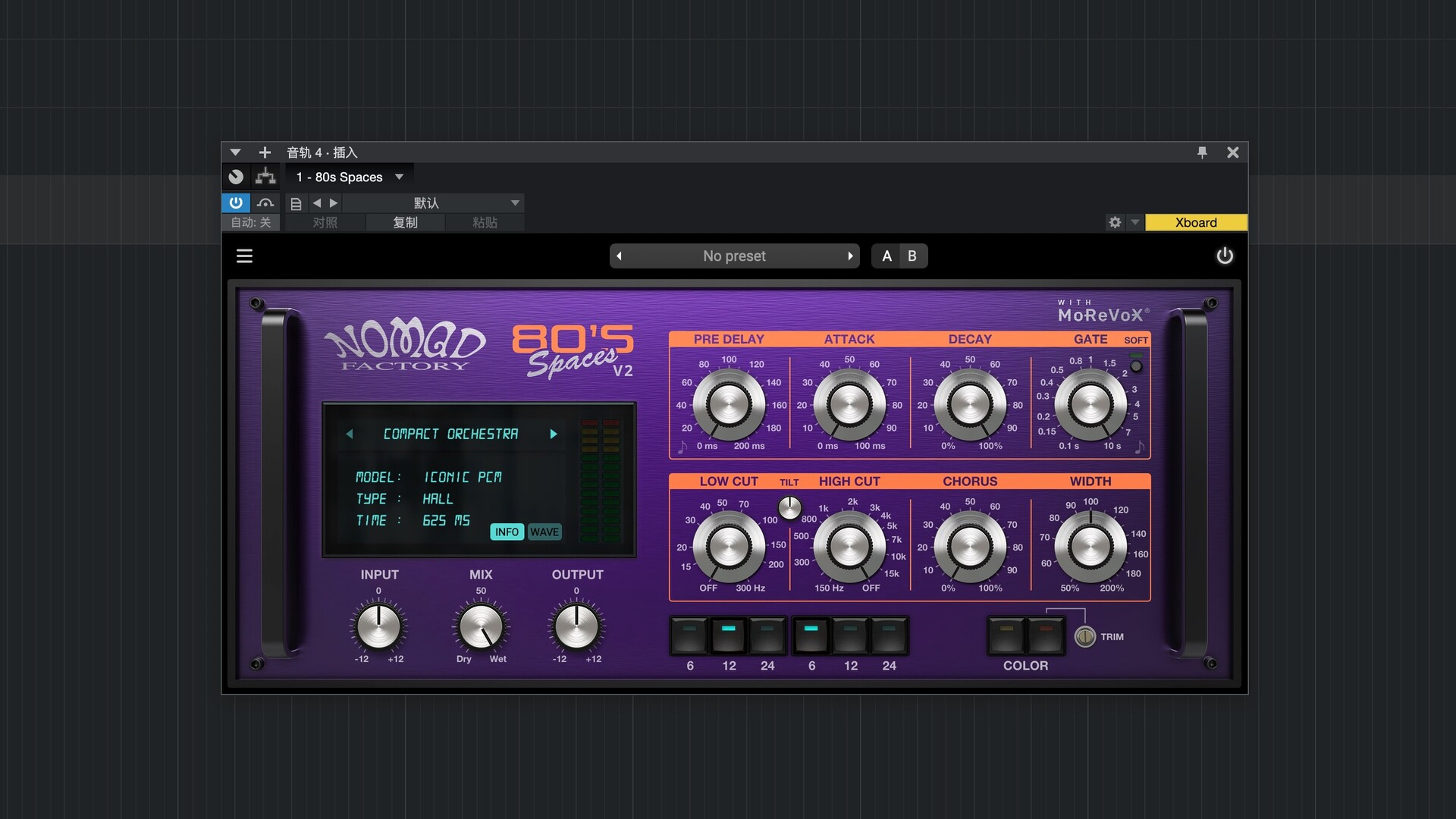Click the ATTACK knob

[x=849, y=404]
